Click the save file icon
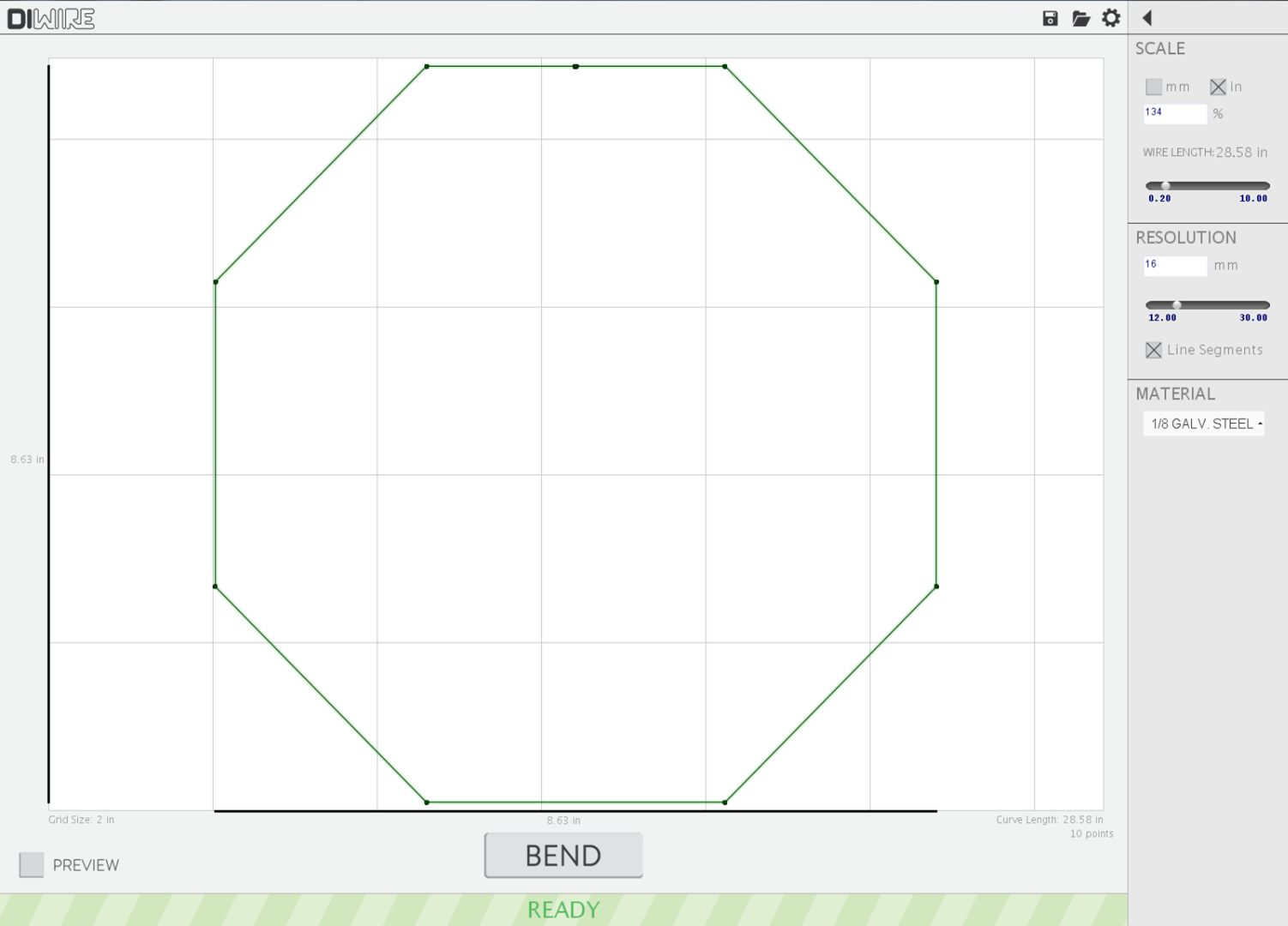The height and width of the screenshot is (926, 1288). 1050,18
